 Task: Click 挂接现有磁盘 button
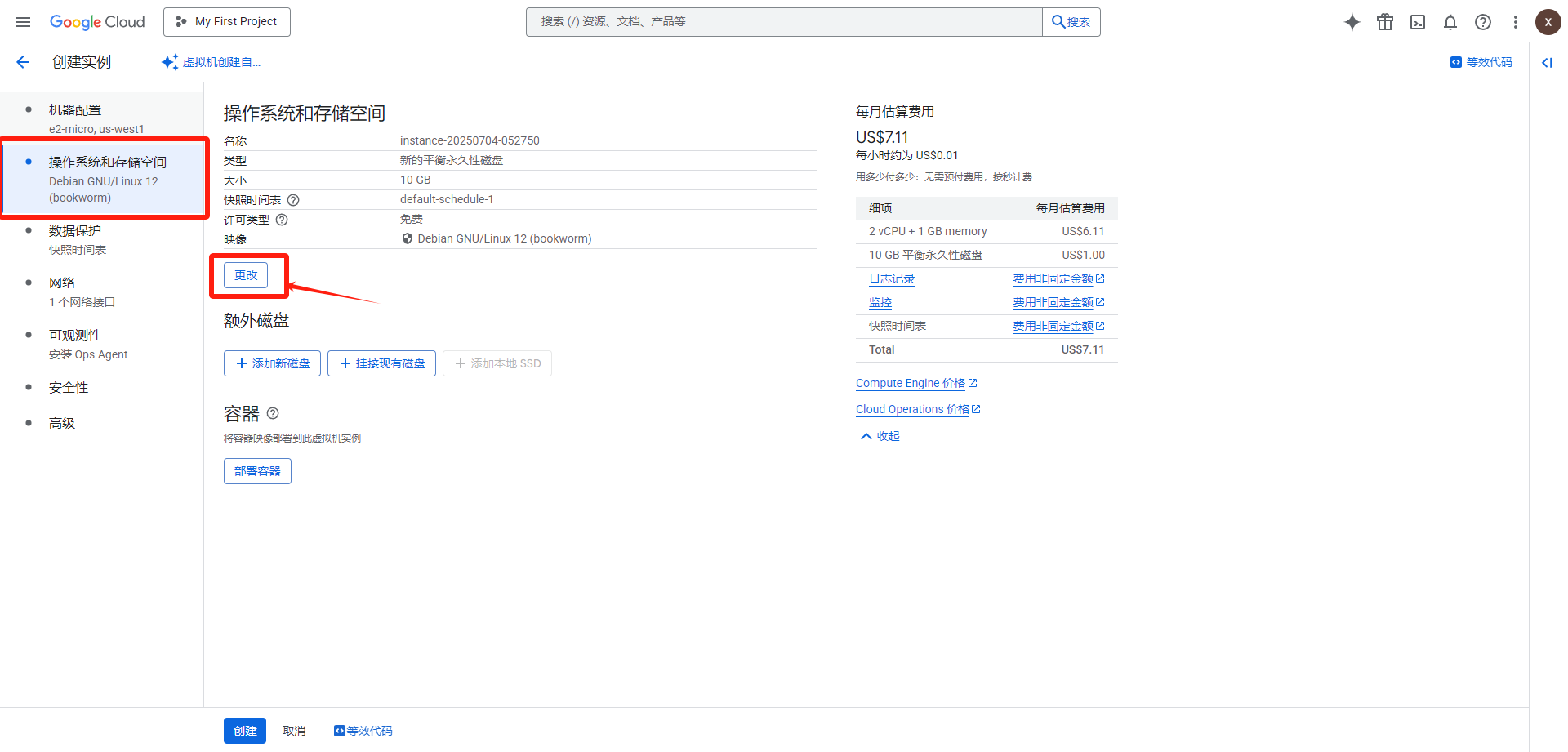[x=381, y=363]
